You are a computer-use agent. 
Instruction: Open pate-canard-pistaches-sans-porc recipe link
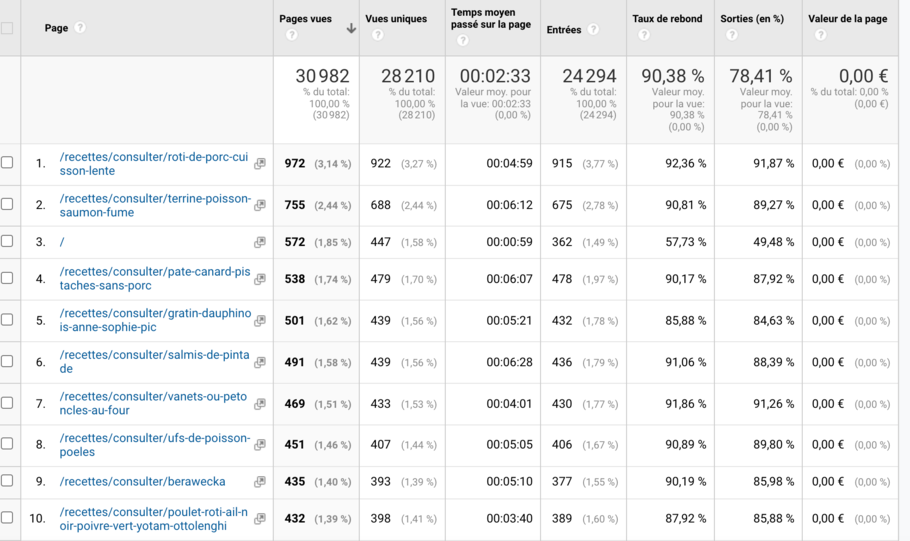155,278
